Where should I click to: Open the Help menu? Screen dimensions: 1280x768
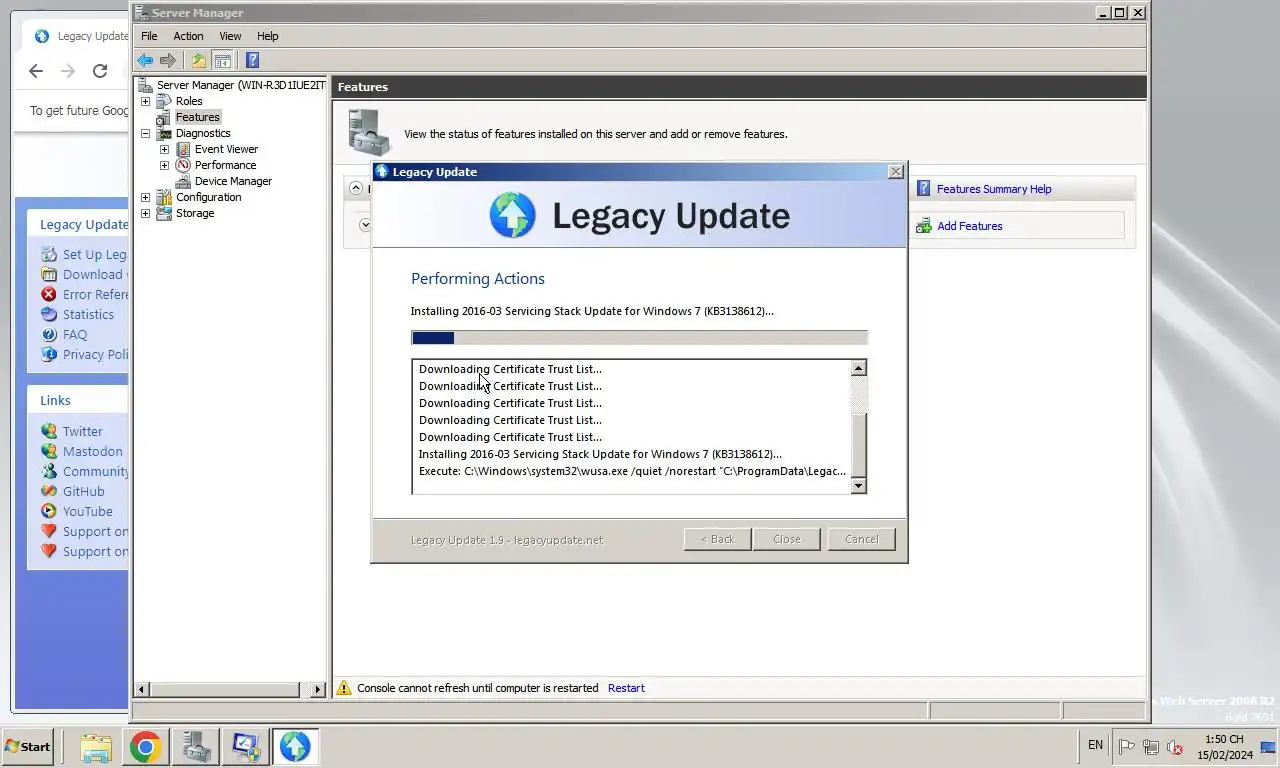(267, 36)
